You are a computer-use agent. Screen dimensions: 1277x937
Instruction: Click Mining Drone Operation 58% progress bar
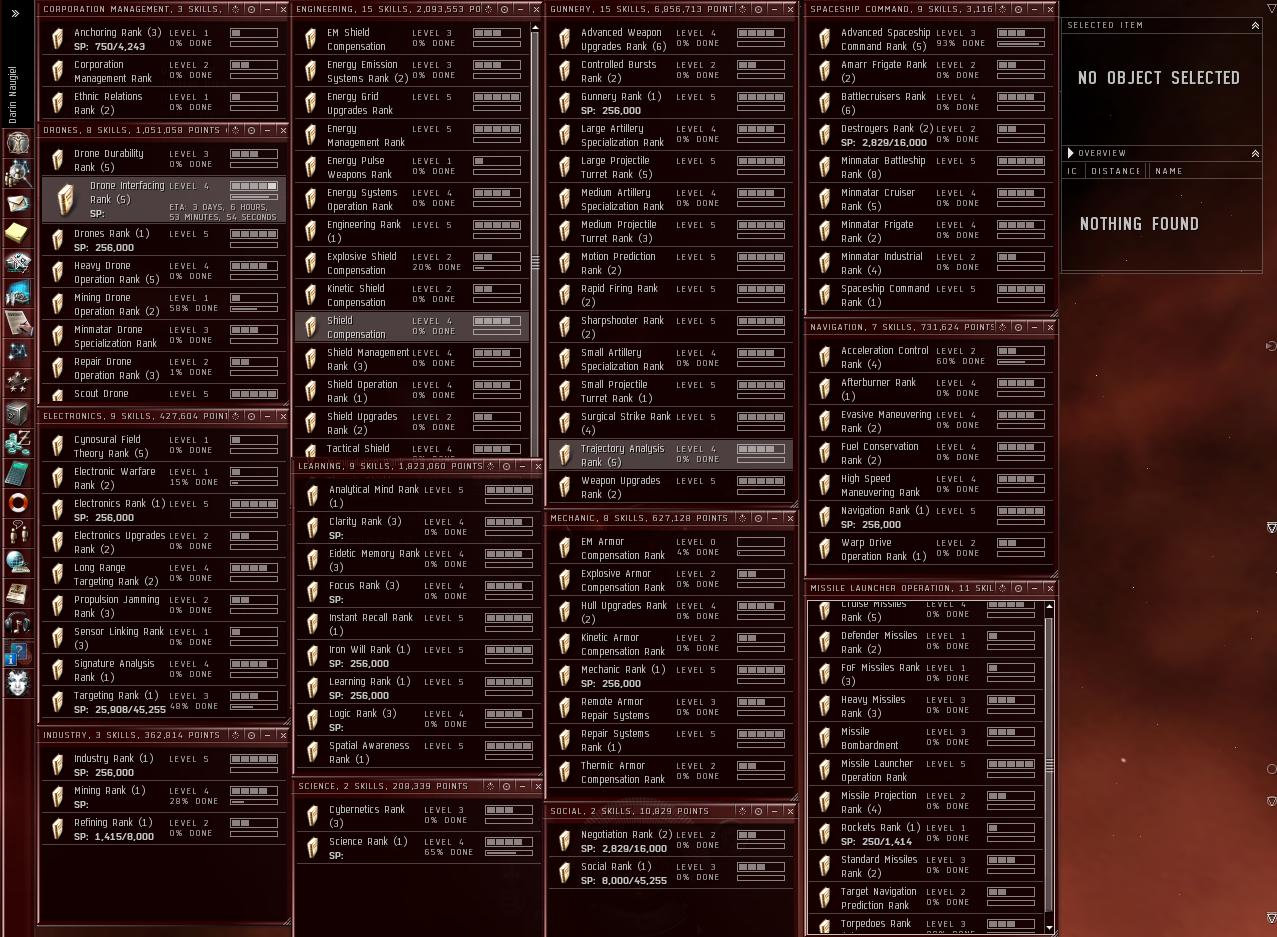(x=254, y=309)
